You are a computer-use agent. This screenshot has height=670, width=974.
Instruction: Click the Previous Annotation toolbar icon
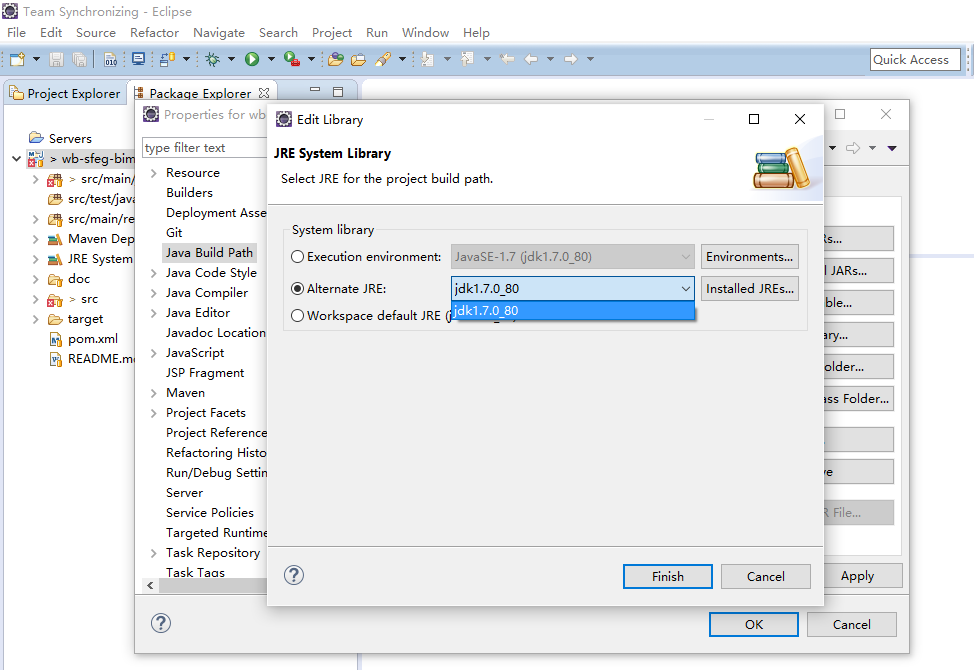(467, 59)
